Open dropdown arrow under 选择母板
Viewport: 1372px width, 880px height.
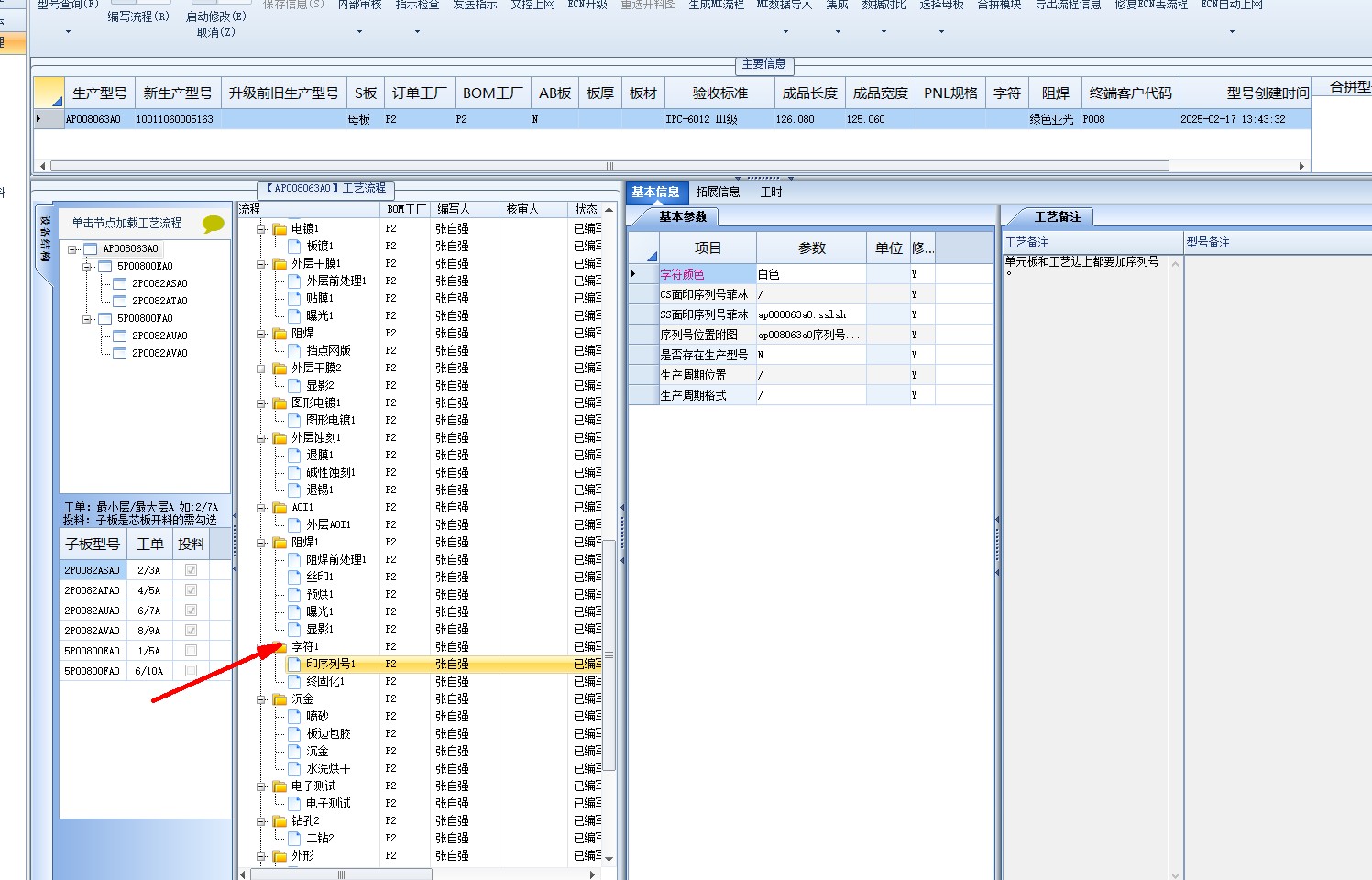click(x=941, y=32)
